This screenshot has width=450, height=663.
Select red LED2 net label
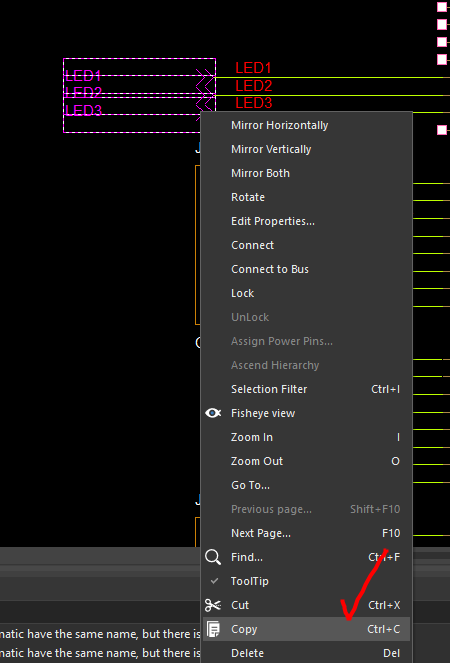click(x=253, y=86)
